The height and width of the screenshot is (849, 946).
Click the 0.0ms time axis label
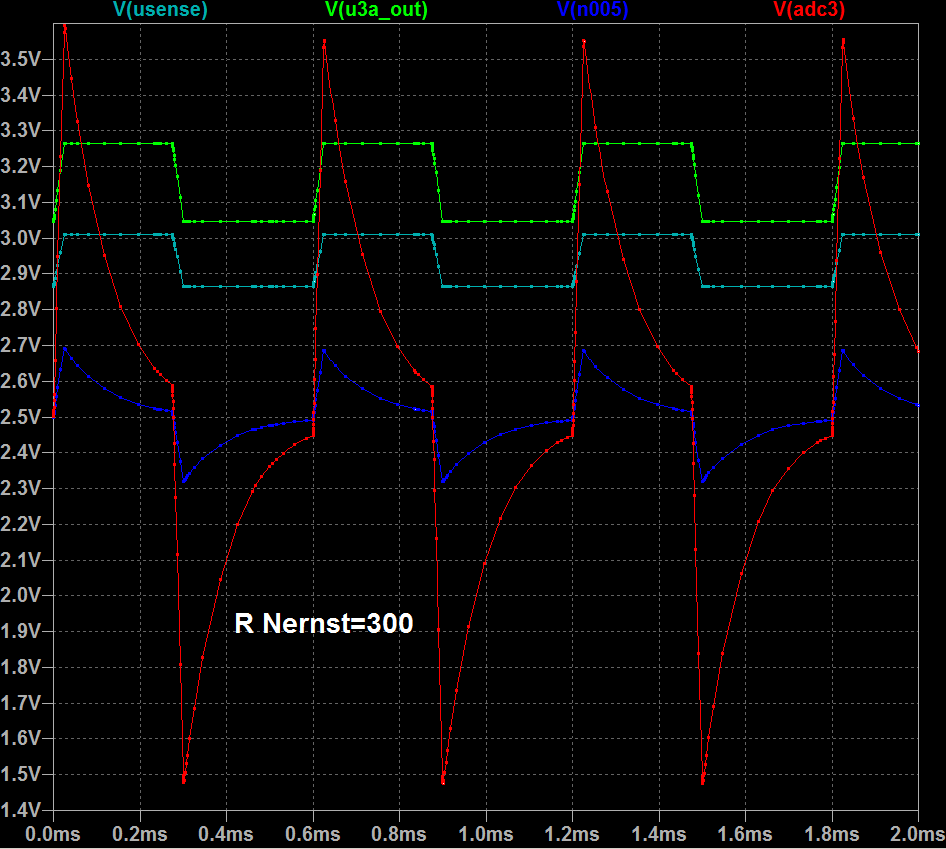[x=53, y=833]
